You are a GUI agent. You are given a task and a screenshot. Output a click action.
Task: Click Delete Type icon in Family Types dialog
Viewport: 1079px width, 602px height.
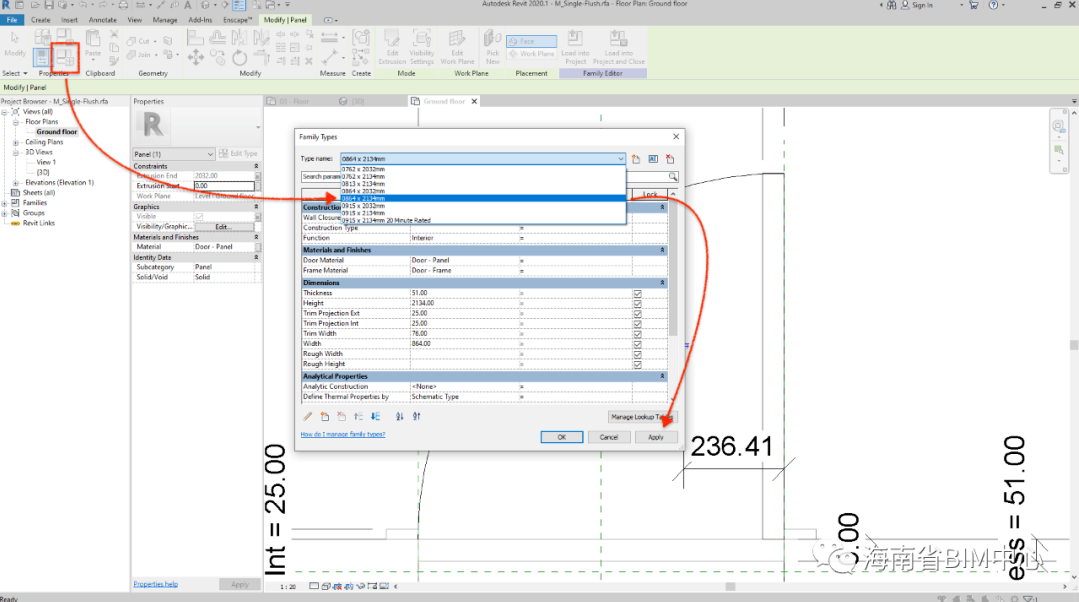[670, 159]
